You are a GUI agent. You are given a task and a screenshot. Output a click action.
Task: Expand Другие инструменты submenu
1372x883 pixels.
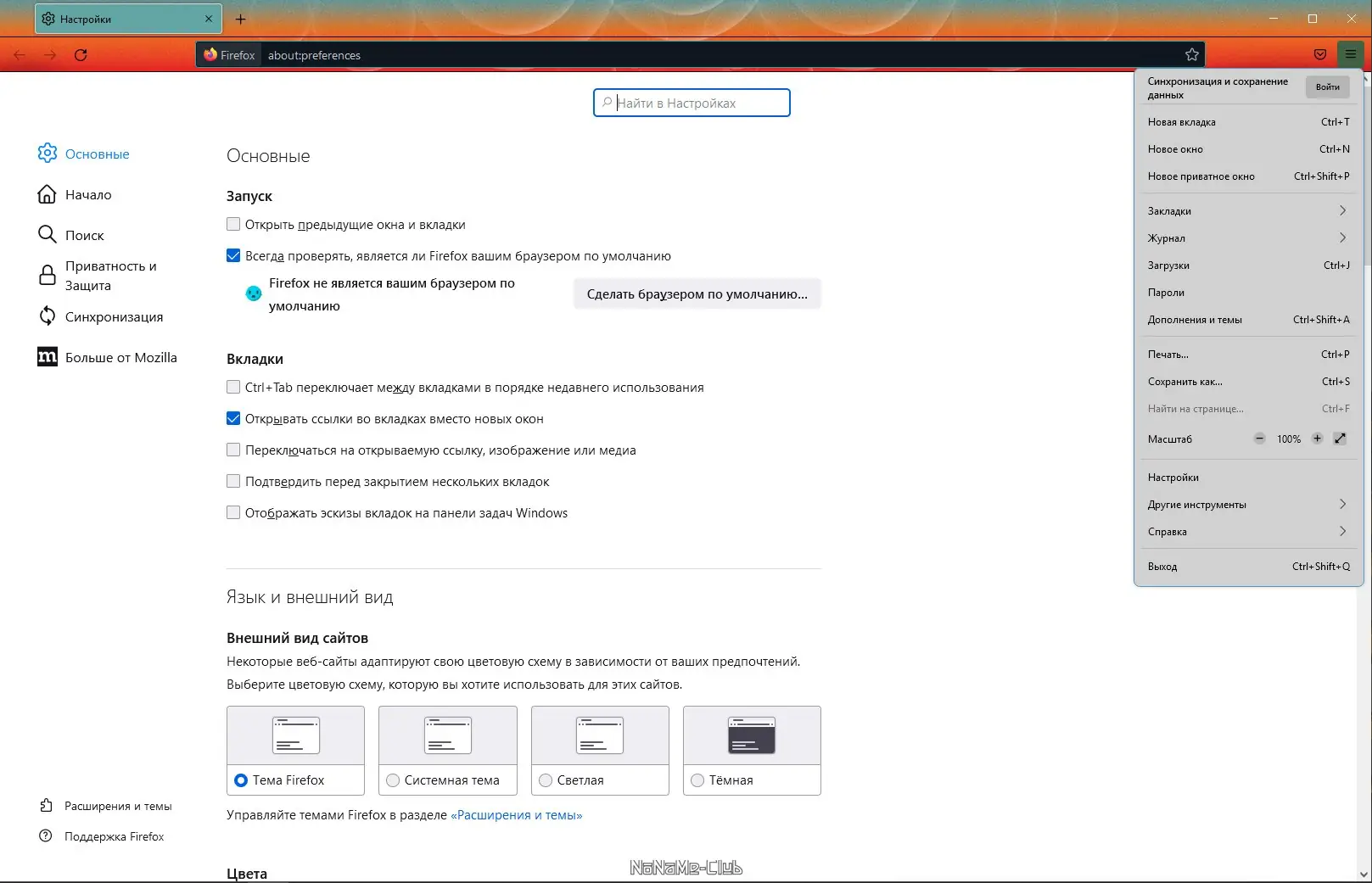1248,505
